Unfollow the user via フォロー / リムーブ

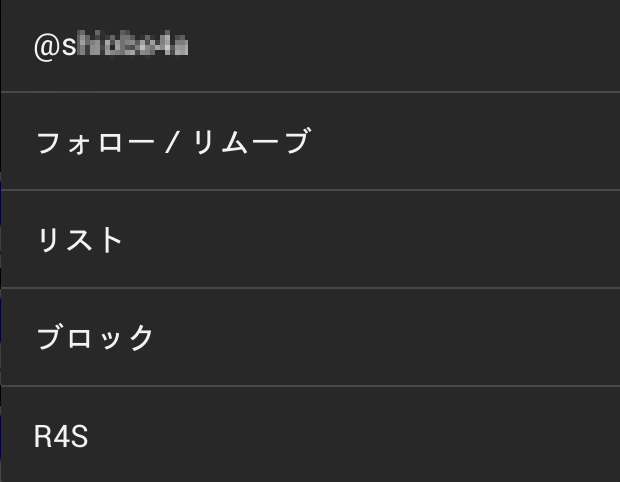(172, 142)
